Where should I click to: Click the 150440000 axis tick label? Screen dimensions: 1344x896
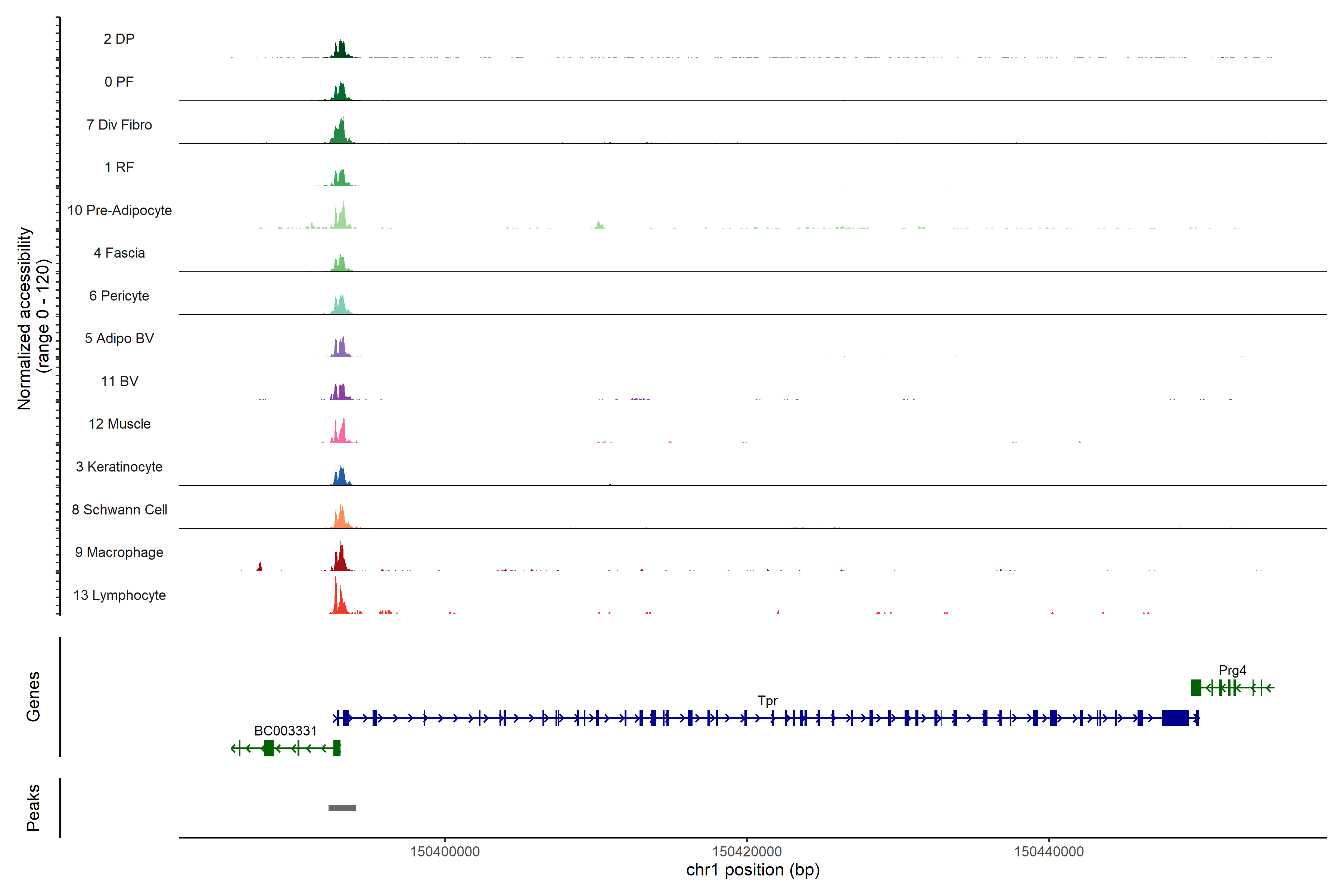coord(1049,852)
